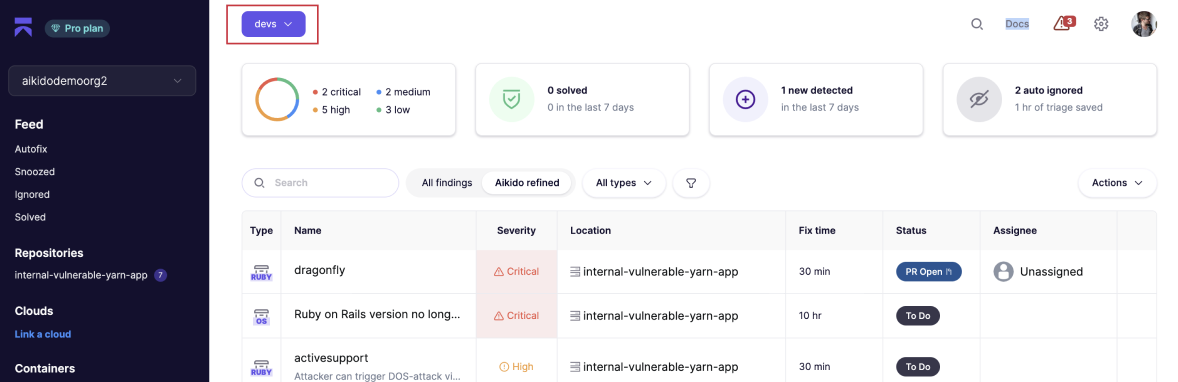Open Ignored findings in the sidebar
Image resolution: width=1178 pixels, height=382 pixels.
click(32, 195)
